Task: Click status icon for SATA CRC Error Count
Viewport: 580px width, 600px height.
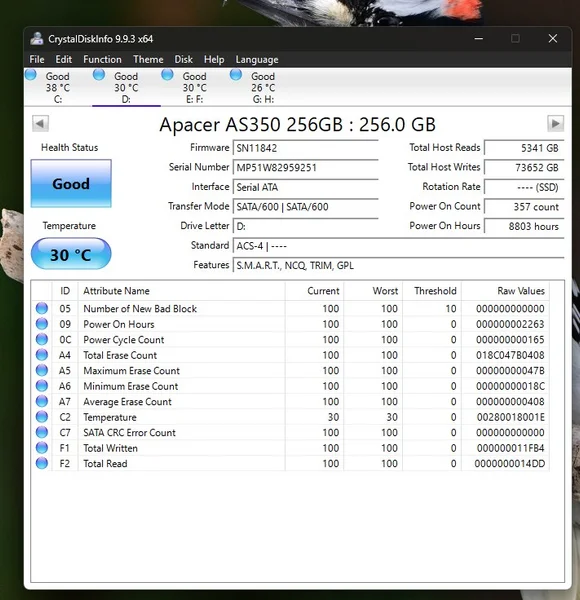Action: point(42,432)
